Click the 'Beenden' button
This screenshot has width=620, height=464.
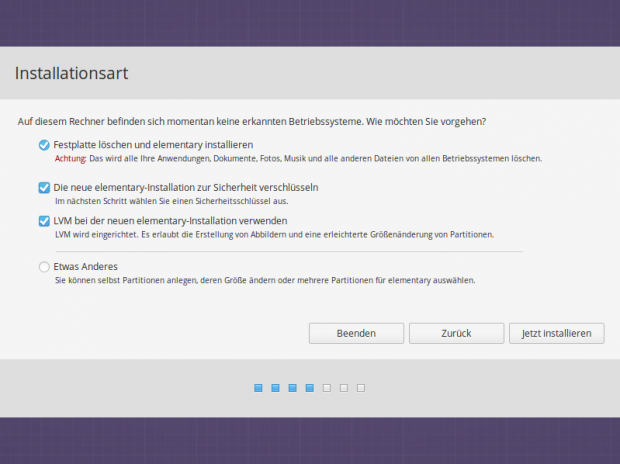[356, 333]
